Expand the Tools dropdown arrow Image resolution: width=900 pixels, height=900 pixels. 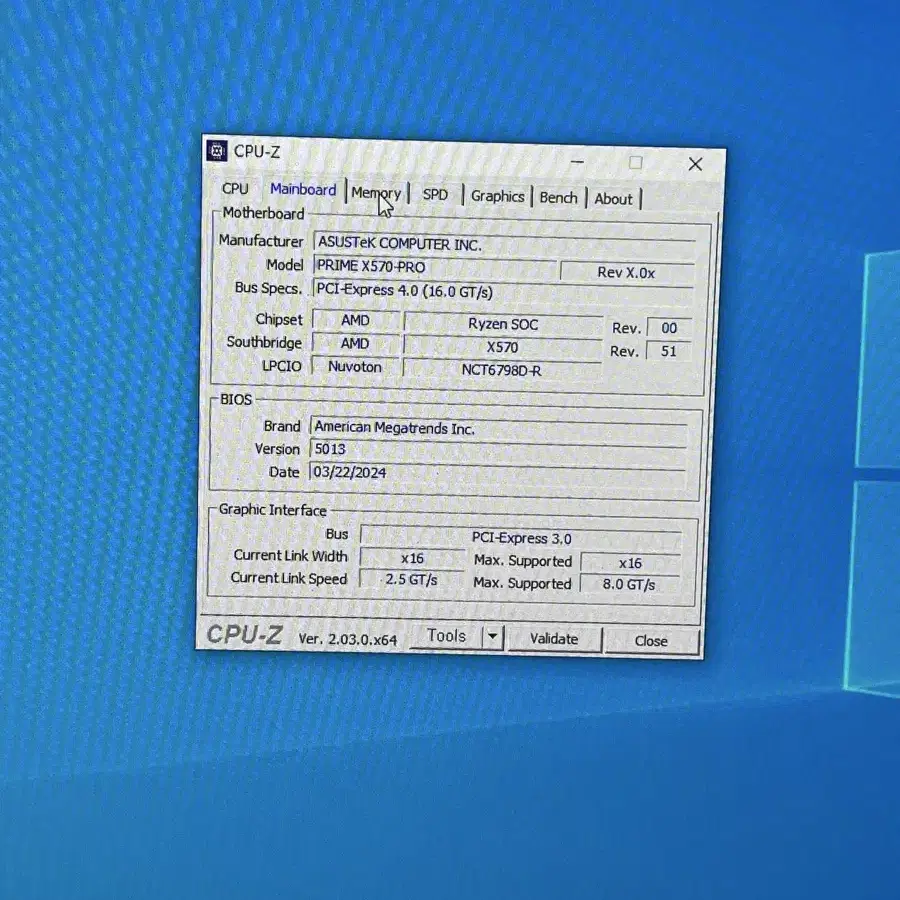(x=492, y=637)
